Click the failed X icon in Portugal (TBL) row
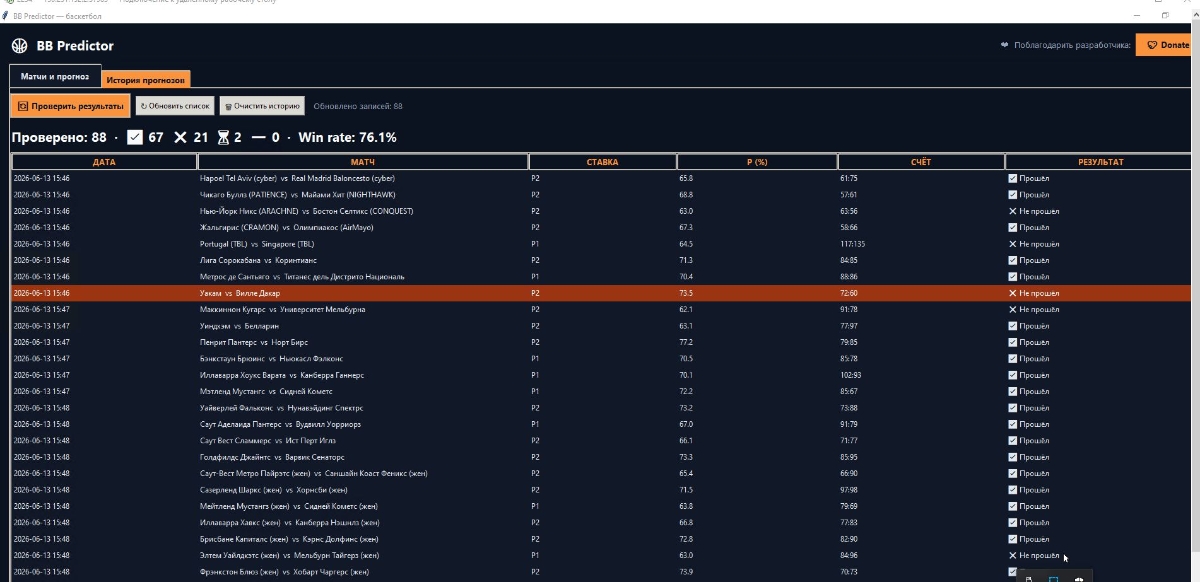This screenshot has width=1200, height=582. (x=1013, y=244)
